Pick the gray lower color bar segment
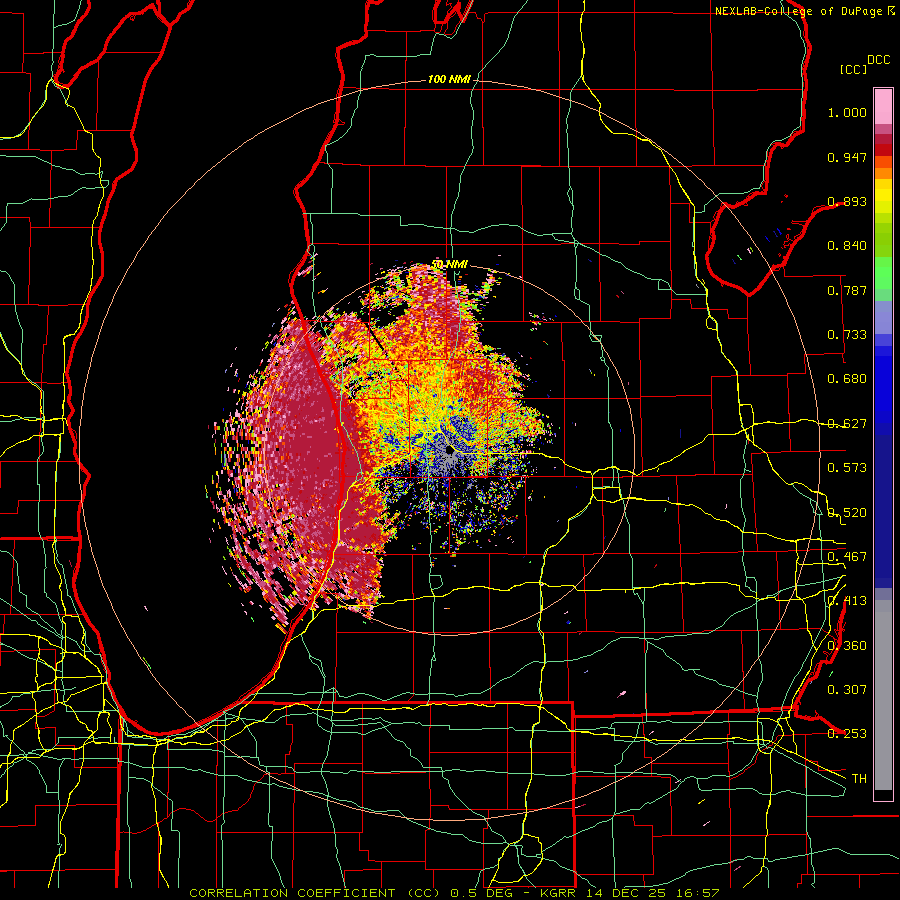The height and width of the screenshot is (900, 900). click(883, 695)
